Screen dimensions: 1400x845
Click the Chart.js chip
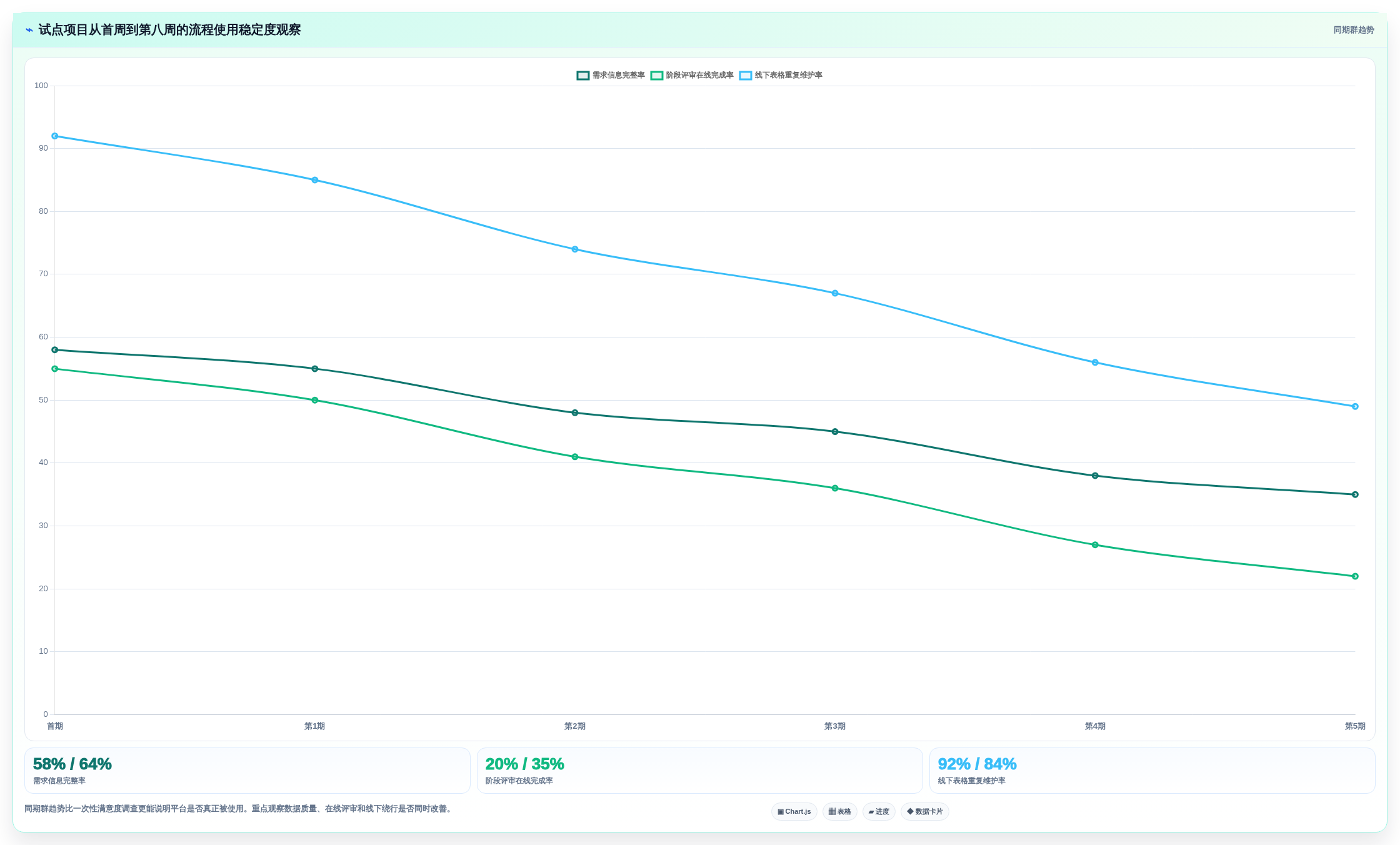click(794, 811)
